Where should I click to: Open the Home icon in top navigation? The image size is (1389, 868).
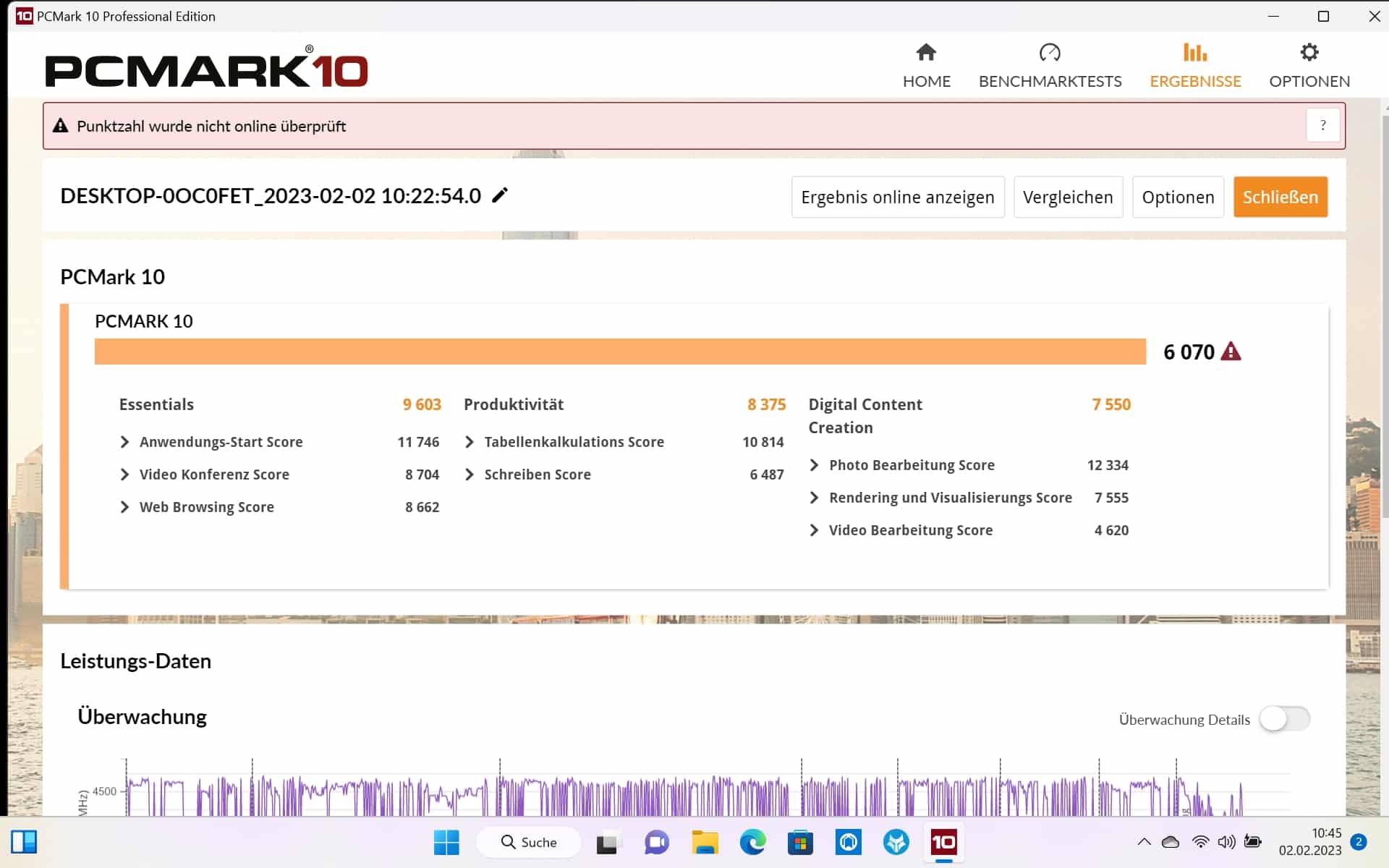click(926, 53)
